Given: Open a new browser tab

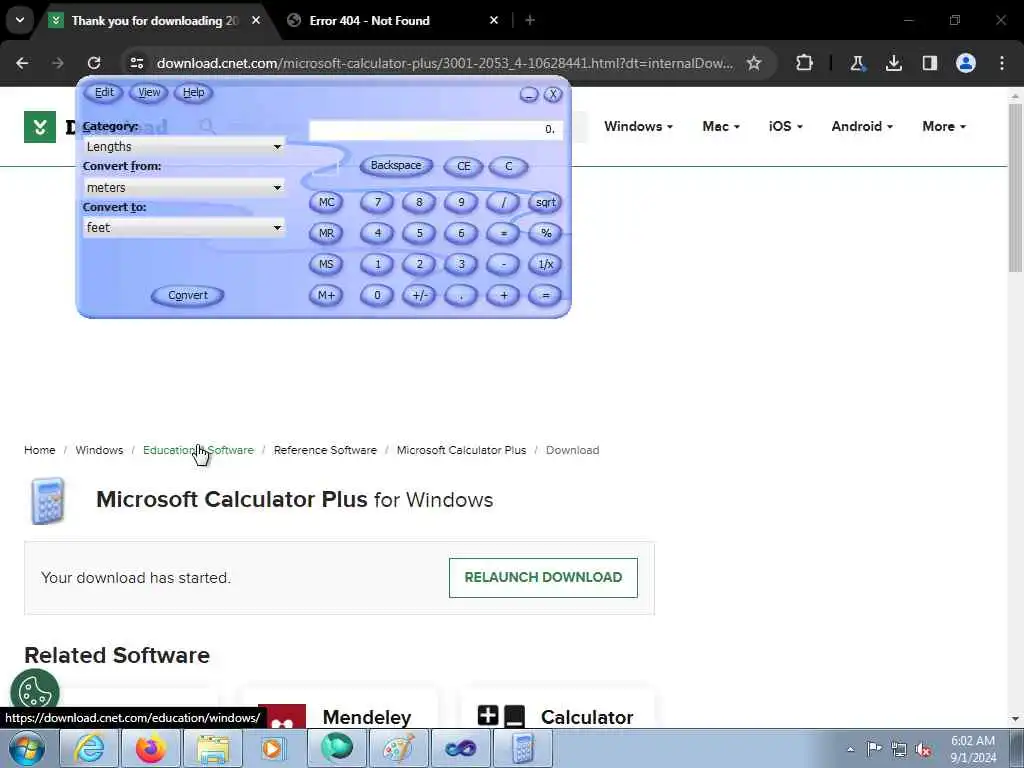Looking at the screenshot, I should (x=530, y=21).
